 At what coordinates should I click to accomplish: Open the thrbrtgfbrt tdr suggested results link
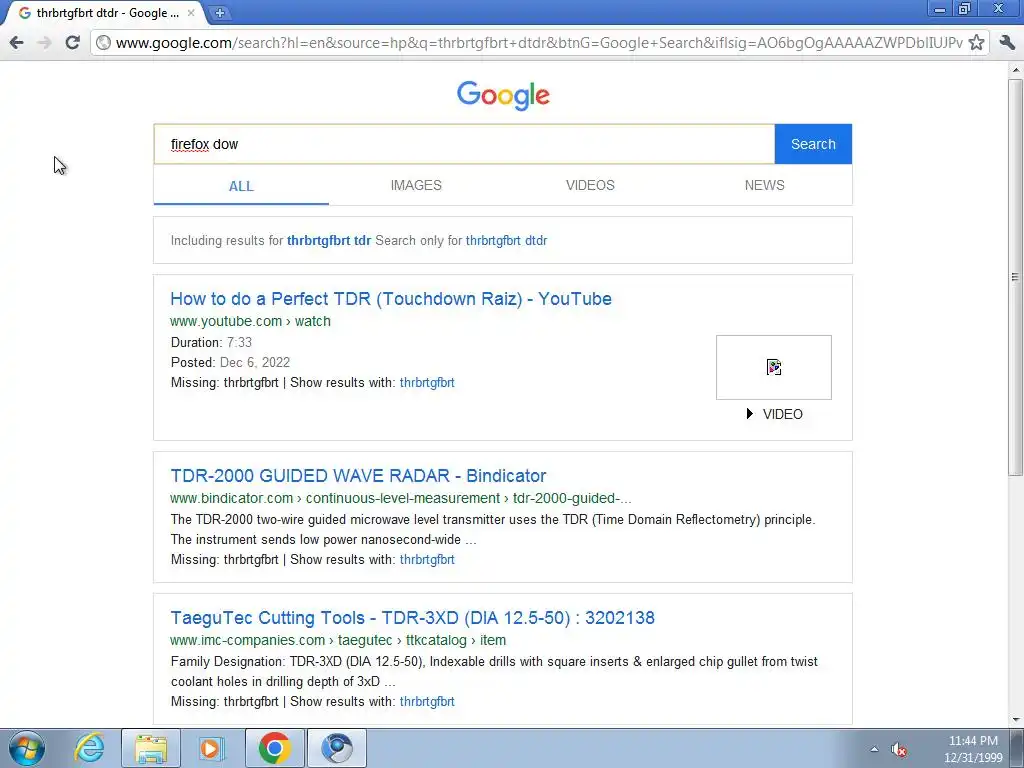pos(329,240)
